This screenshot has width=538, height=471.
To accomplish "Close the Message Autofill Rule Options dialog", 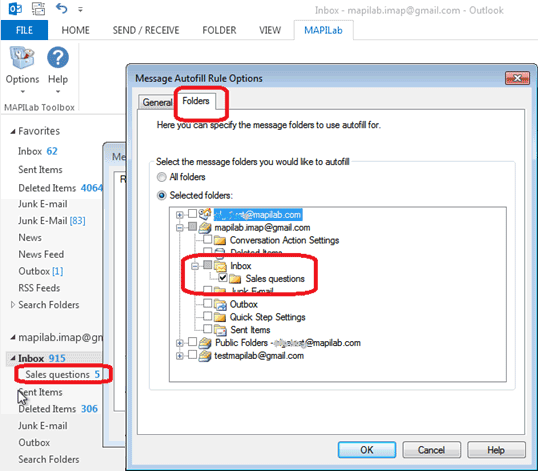I will 517,78.
